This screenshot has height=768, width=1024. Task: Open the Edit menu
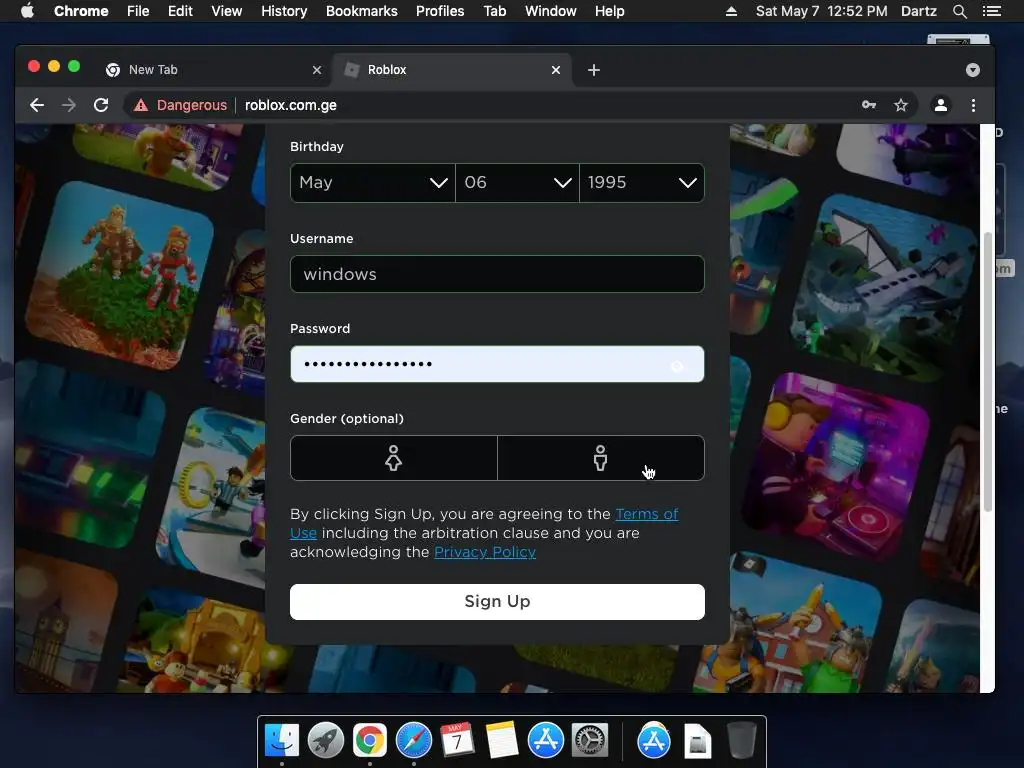coord(180,11)
